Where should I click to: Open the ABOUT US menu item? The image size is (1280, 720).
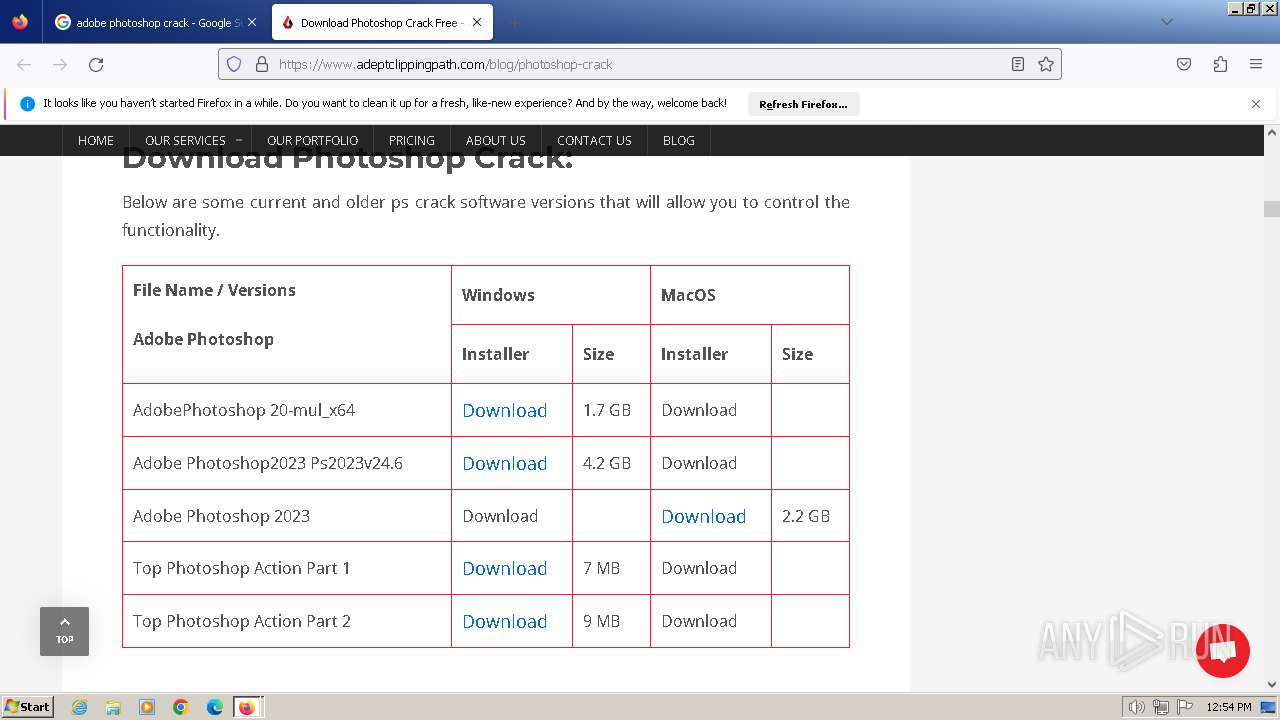point(495,140)
